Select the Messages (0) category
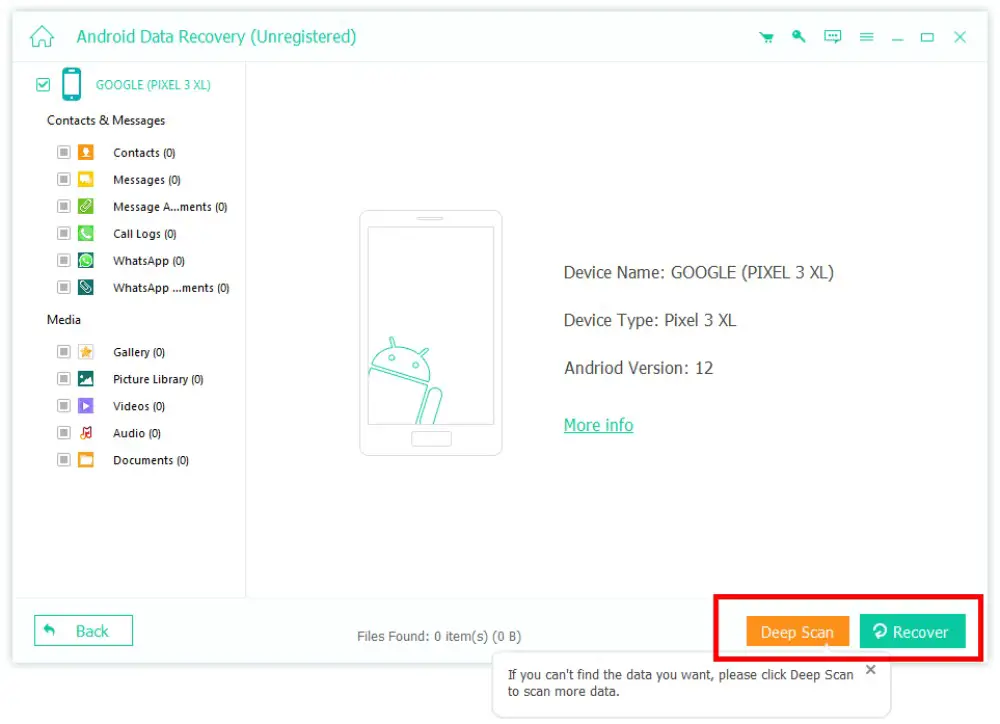 pyautogui.click(x=147, y=180)
